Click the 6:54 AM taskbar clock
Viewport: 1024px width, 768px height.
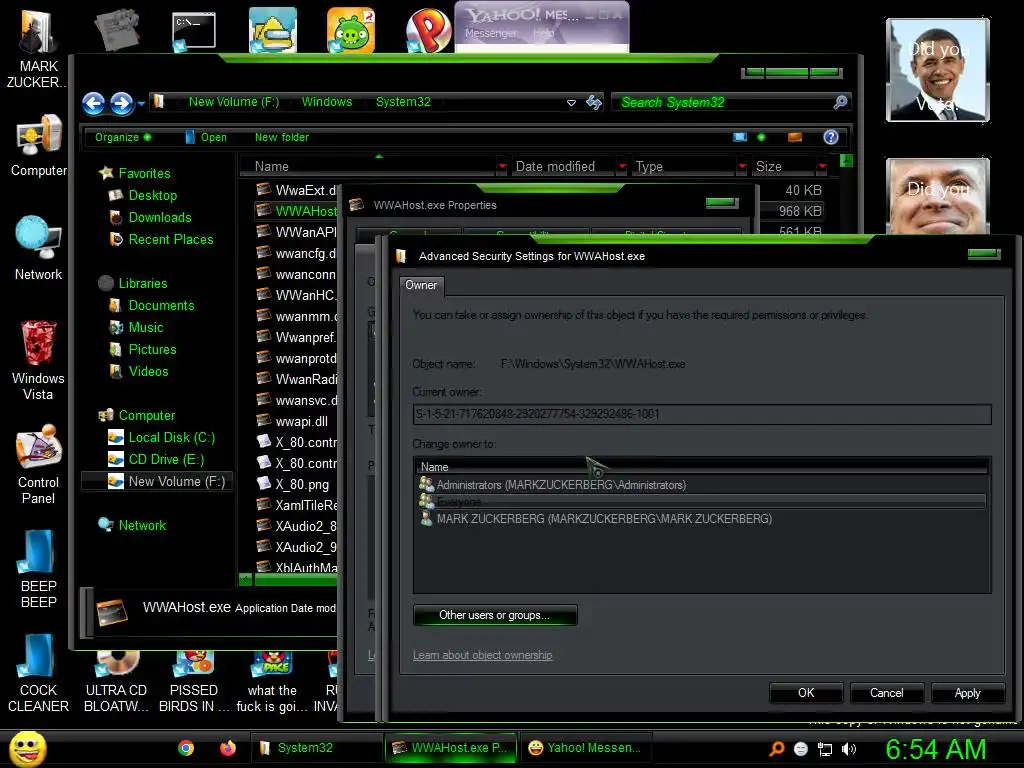pyautogui.click(x=936, y=749)
